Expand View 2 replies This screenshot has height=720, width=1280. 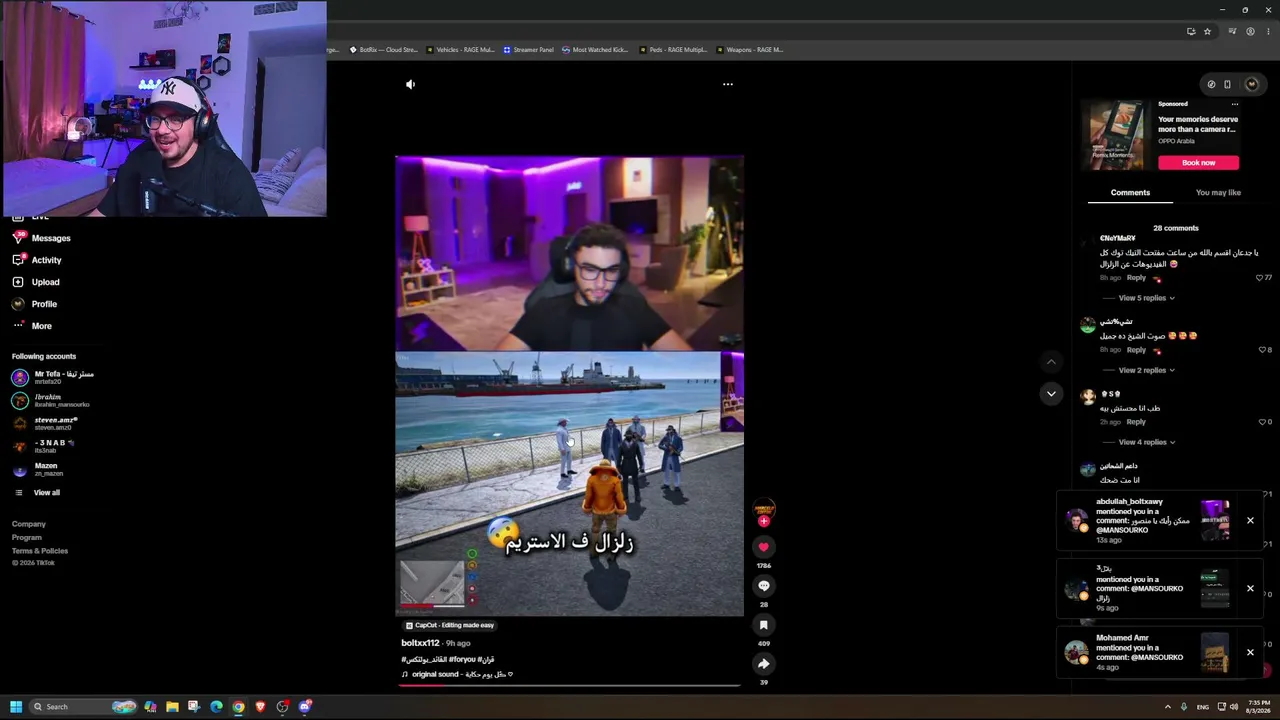click(1147, 370)
